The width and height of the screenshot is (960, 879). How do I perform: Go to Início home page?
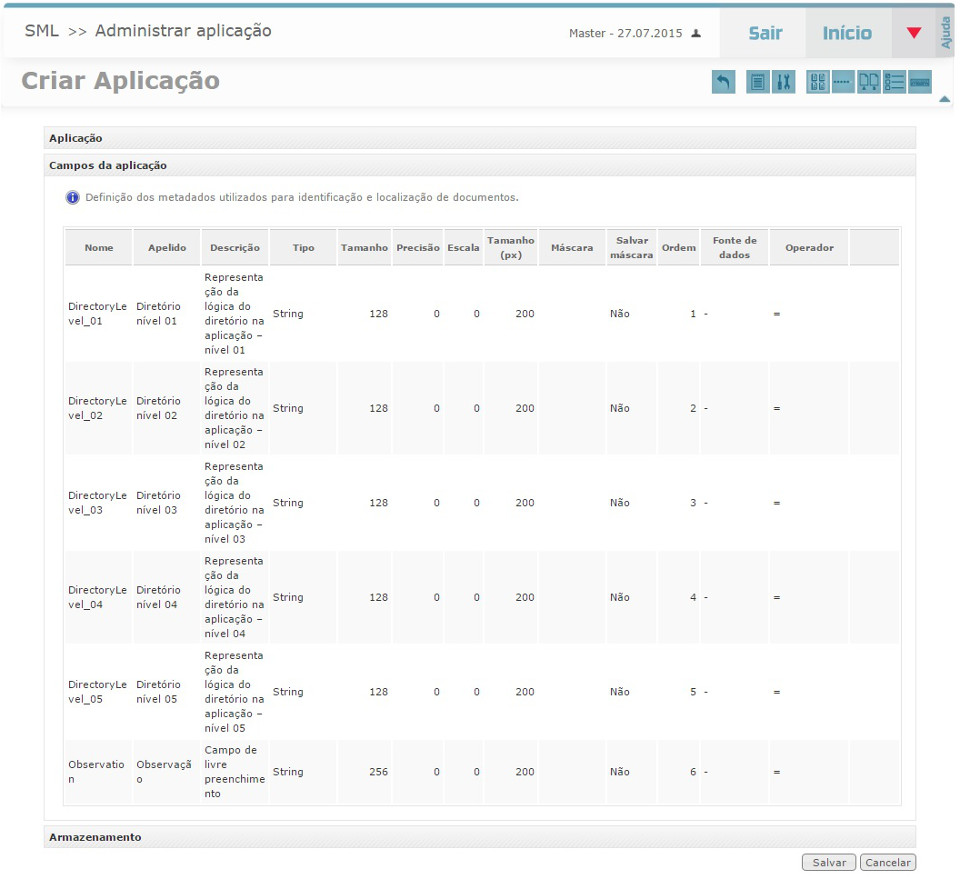[x=847, y=33]
